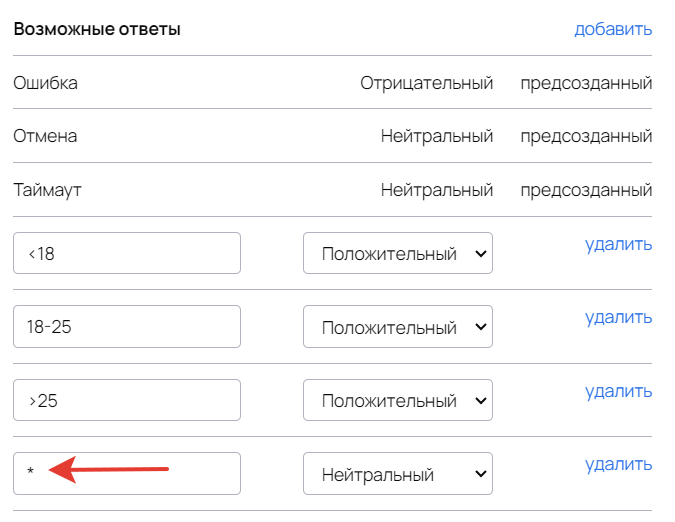The image size is (675, 522).
Task: Delete the '<18' answer with 'удалить'
Action: 618,244
